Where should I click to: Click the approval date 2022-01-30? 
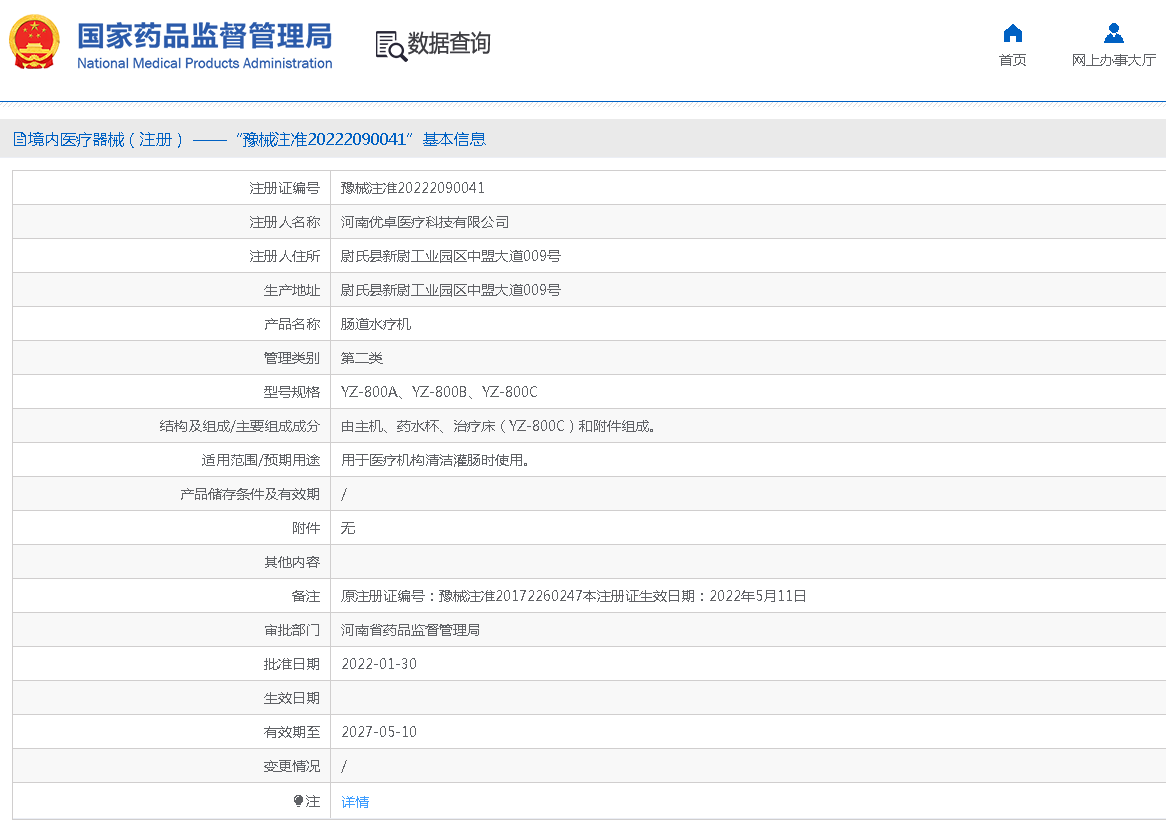click(x=379, y=664)
